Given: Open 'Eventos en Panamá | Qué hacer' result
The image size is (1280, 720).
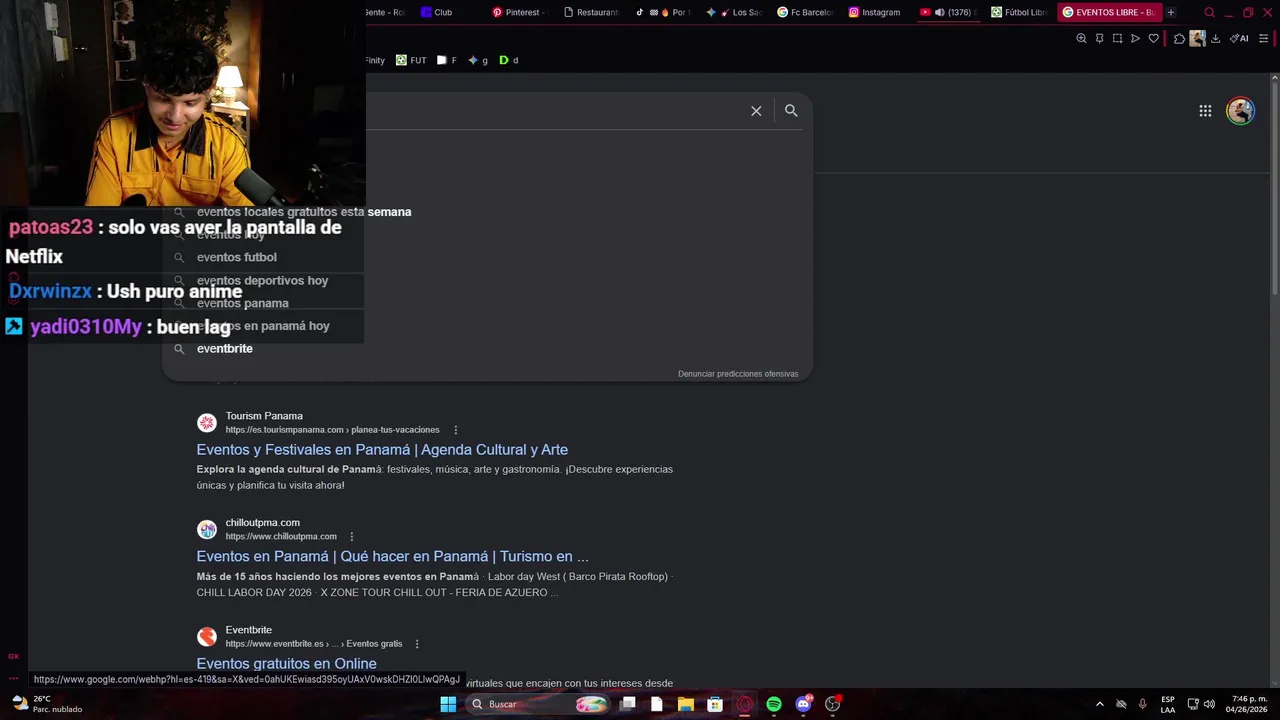Looking at the screenshot, I should [x=392, y=557].
